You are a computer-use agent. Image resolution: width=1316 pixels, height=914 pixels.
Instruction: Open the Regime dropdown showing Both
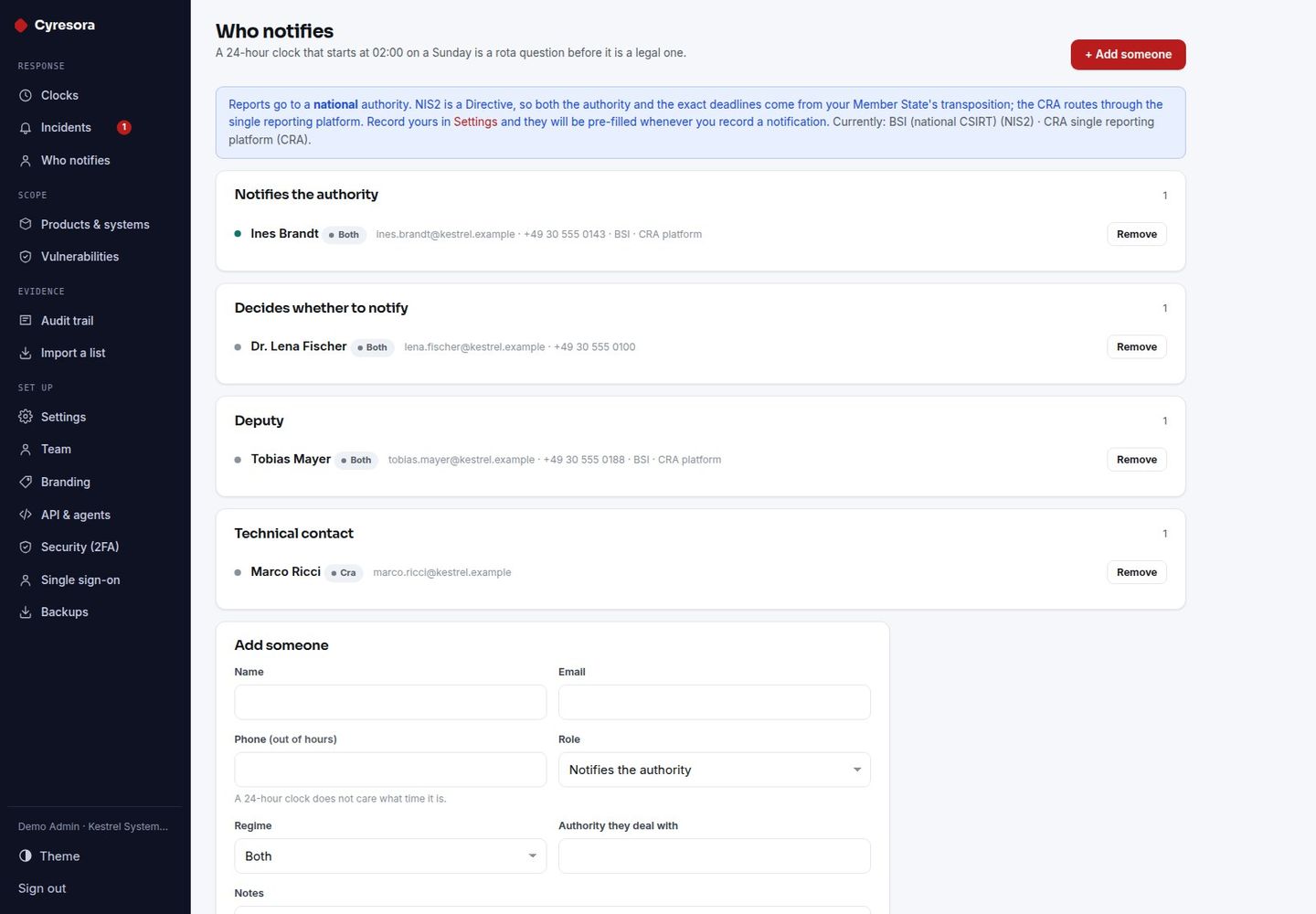(x=390, y=856)
